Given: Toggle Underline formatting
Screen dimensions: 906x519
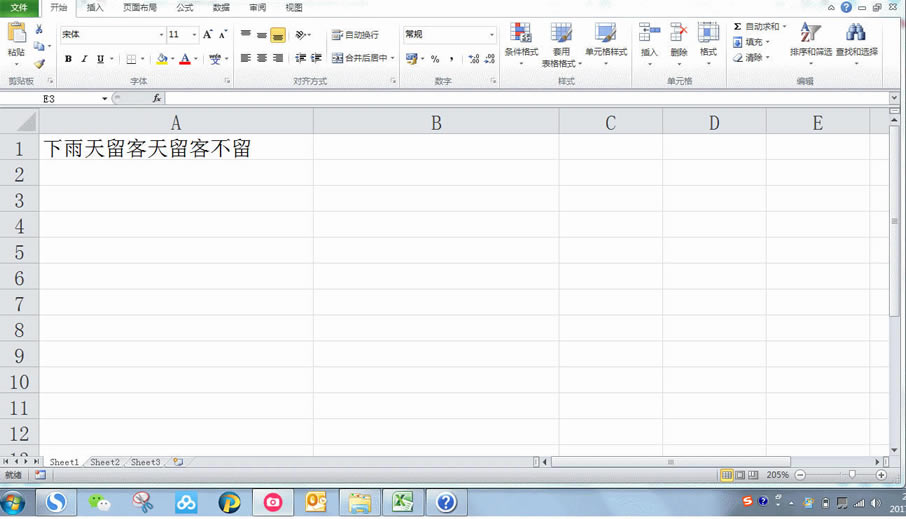Looking at the screenshot, I should tap(101, 59).
